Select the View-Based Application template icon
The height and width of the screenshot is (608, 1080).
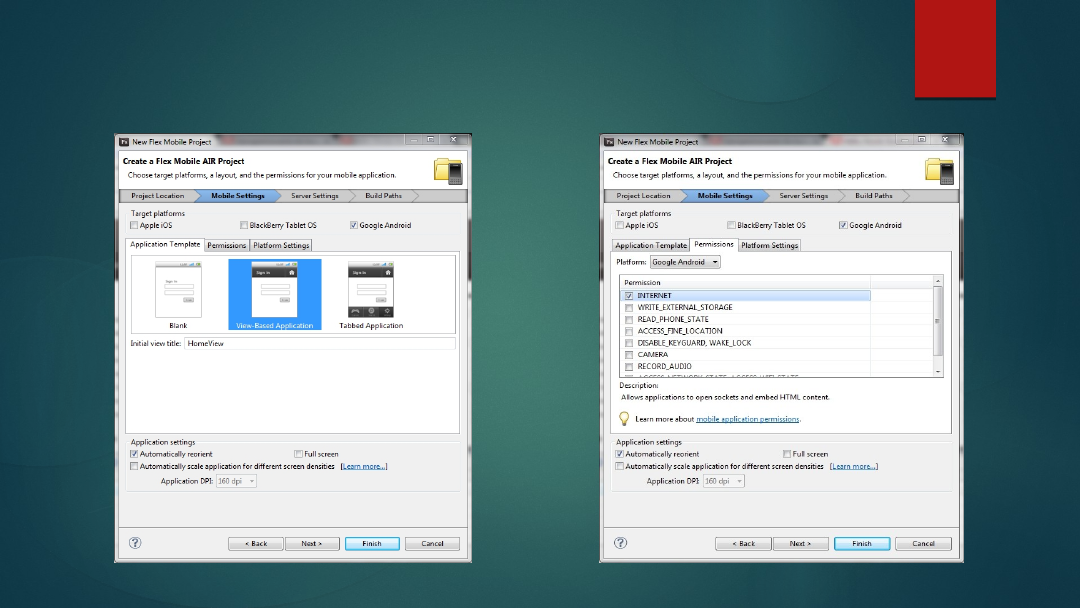pyautogui.click(x=274, y=291)
